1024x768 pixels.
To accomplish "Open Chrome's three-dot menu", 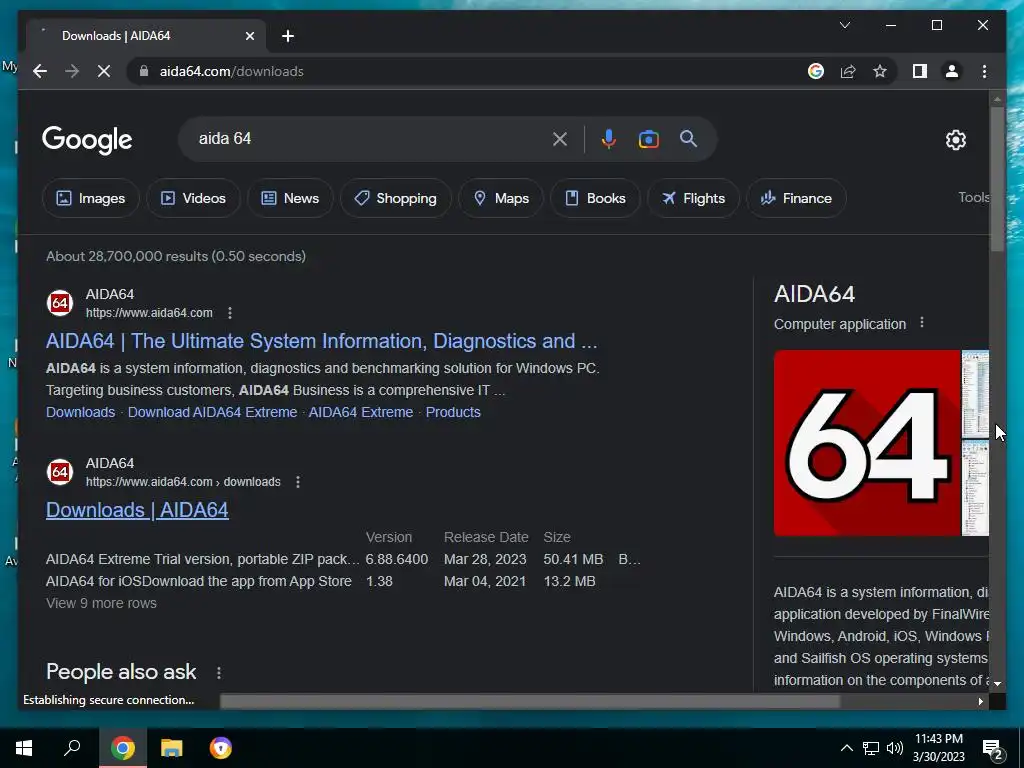I will (984, 71).
